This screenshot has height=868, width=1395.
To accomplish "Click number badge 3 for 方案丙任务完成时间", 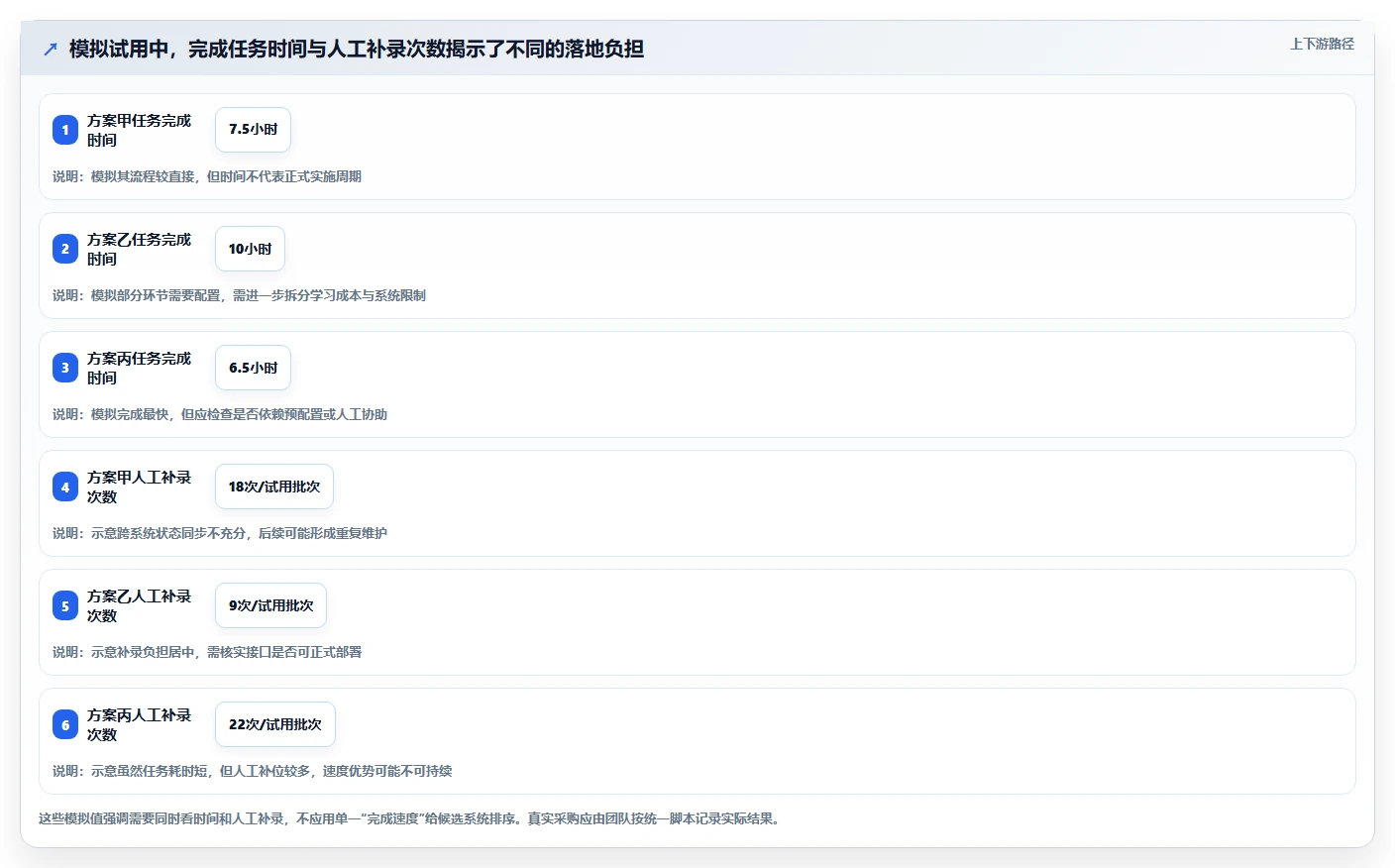I will [x=65, y=368].
